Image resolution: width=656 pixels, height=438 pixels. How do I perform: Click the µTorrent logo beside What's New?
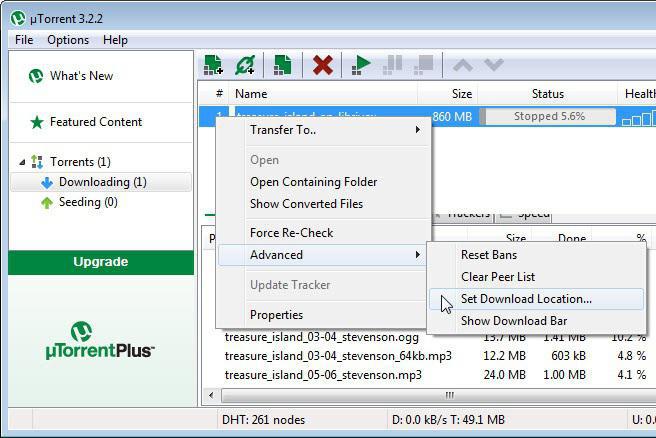coord(36,76)
